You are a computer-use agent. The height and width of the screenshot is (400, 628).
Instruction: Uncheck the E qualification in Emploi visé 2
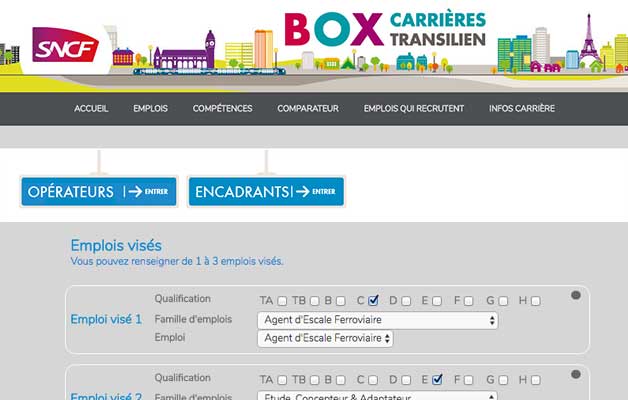coord(437,379)
